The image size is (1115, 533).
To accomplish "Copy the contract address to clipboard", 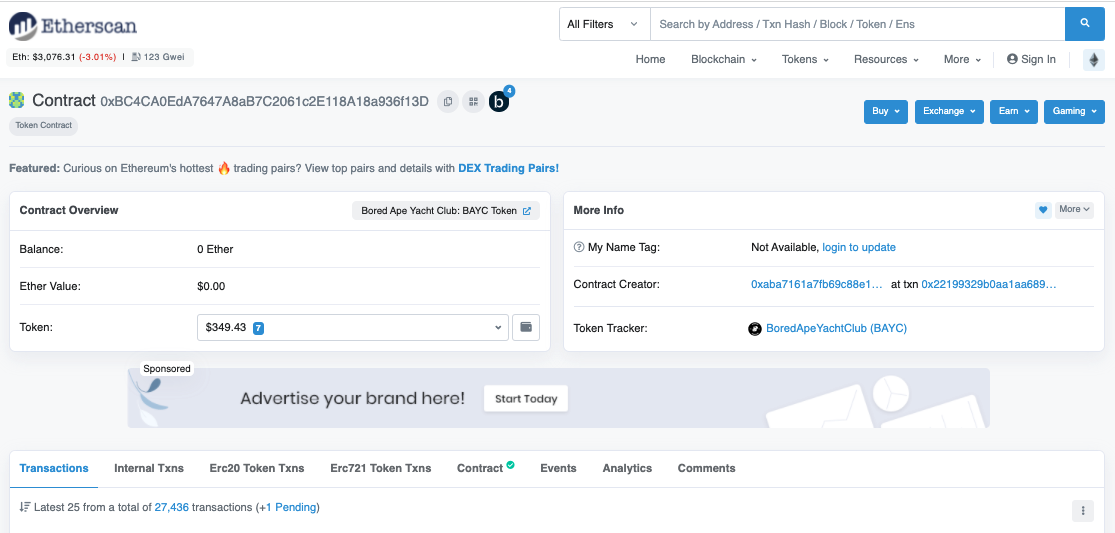I will (x=447, y=102).
